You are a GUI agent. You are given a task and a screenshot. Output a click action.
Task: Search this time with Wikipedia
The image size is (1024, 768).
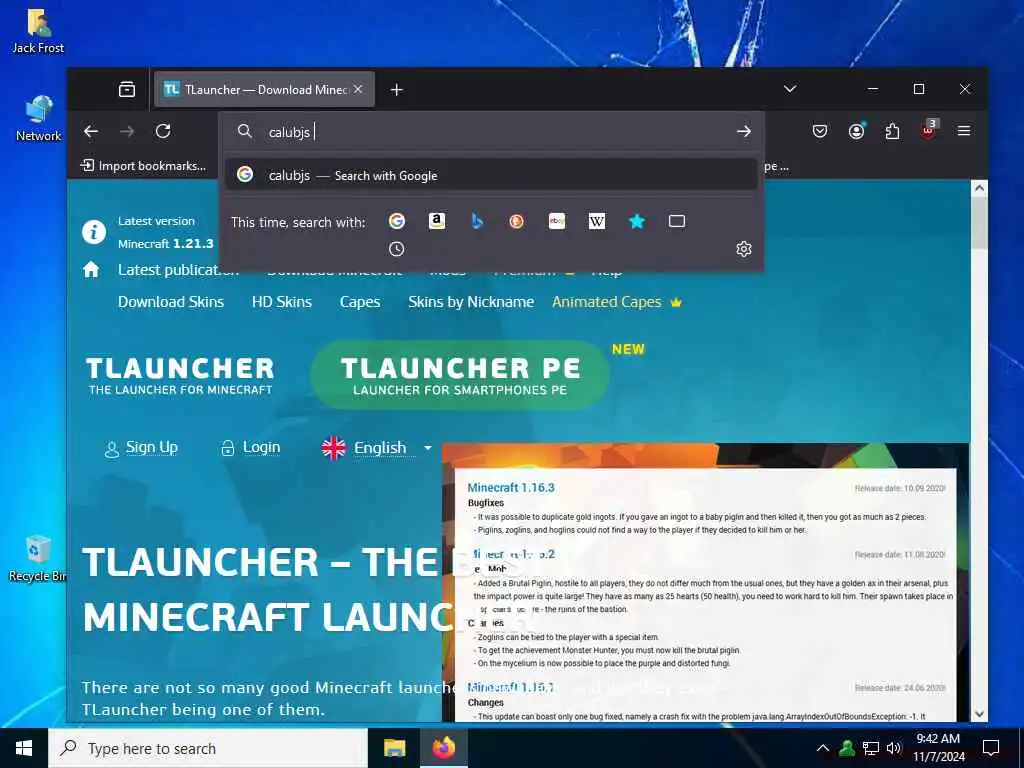(597, 221)
